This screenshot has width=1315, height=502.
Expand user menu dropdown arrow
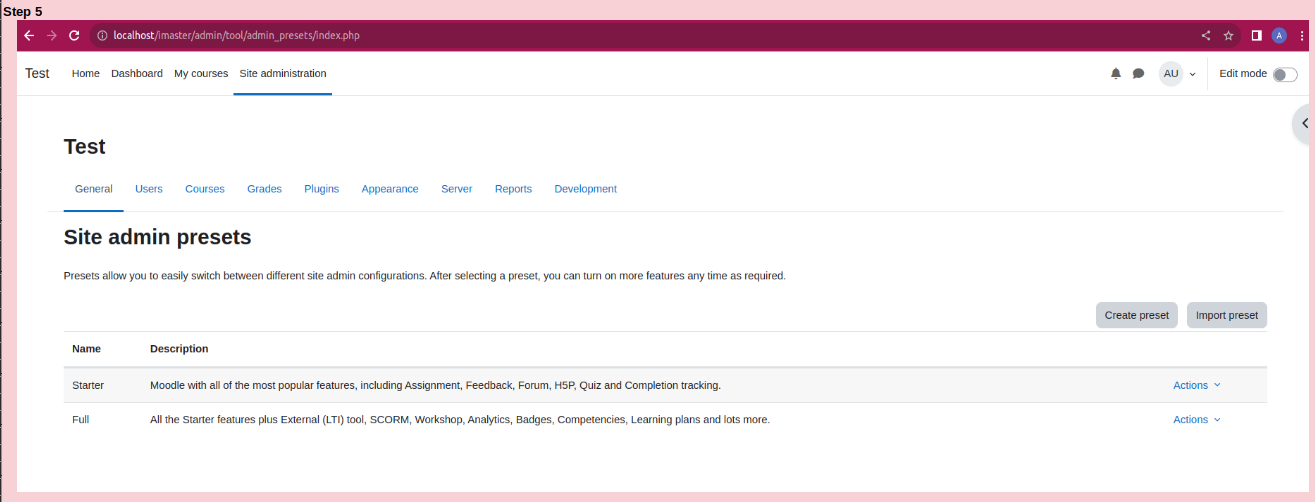[x=1192, y=74]
